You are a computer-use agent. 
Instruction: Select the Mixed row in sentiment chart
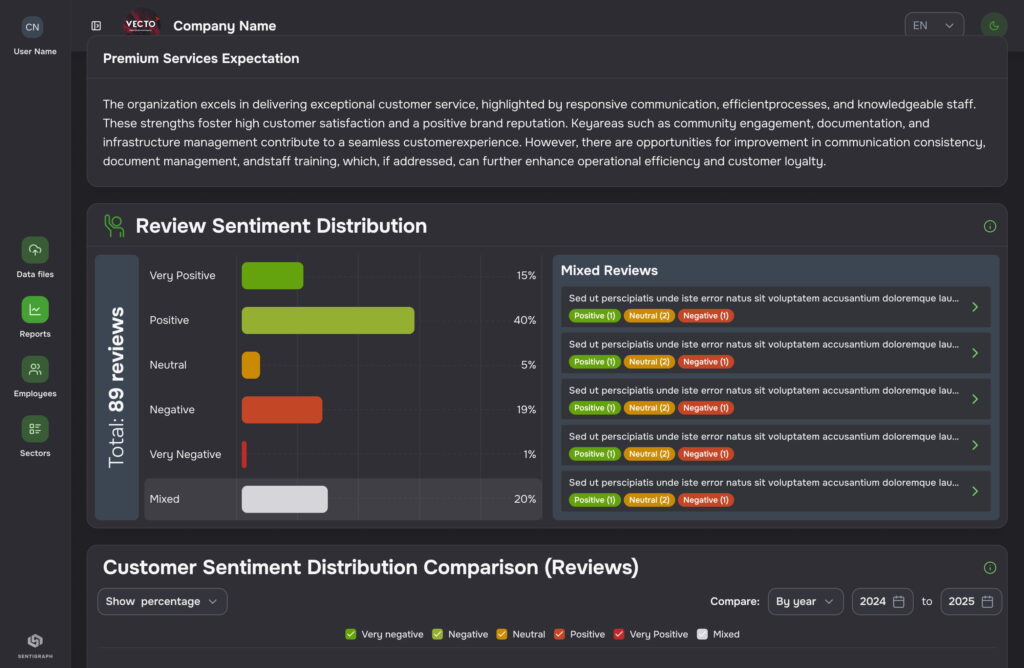pos(342,499)
